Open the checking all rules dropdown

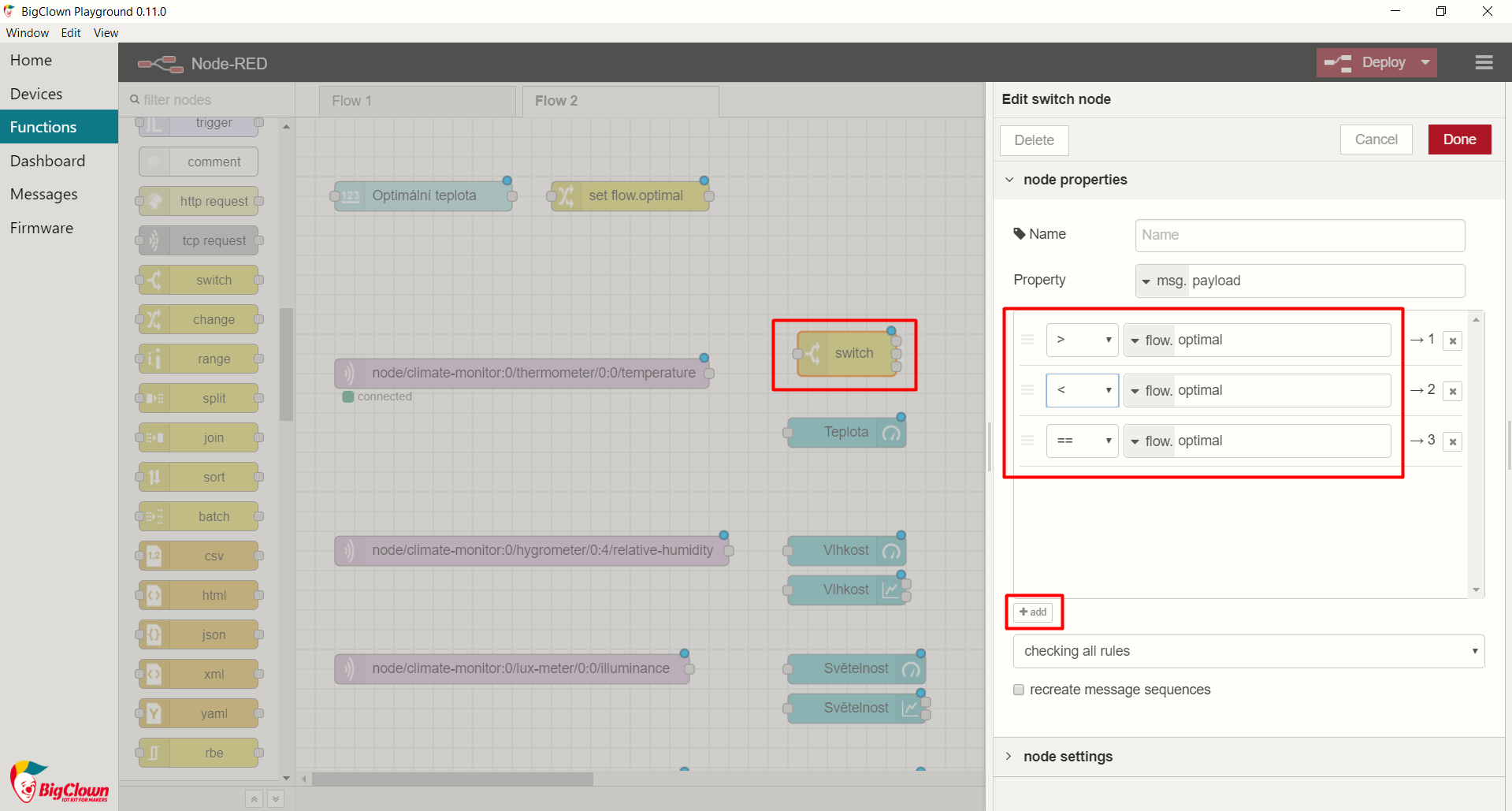pyautogui.click(x=1249, y=651)
